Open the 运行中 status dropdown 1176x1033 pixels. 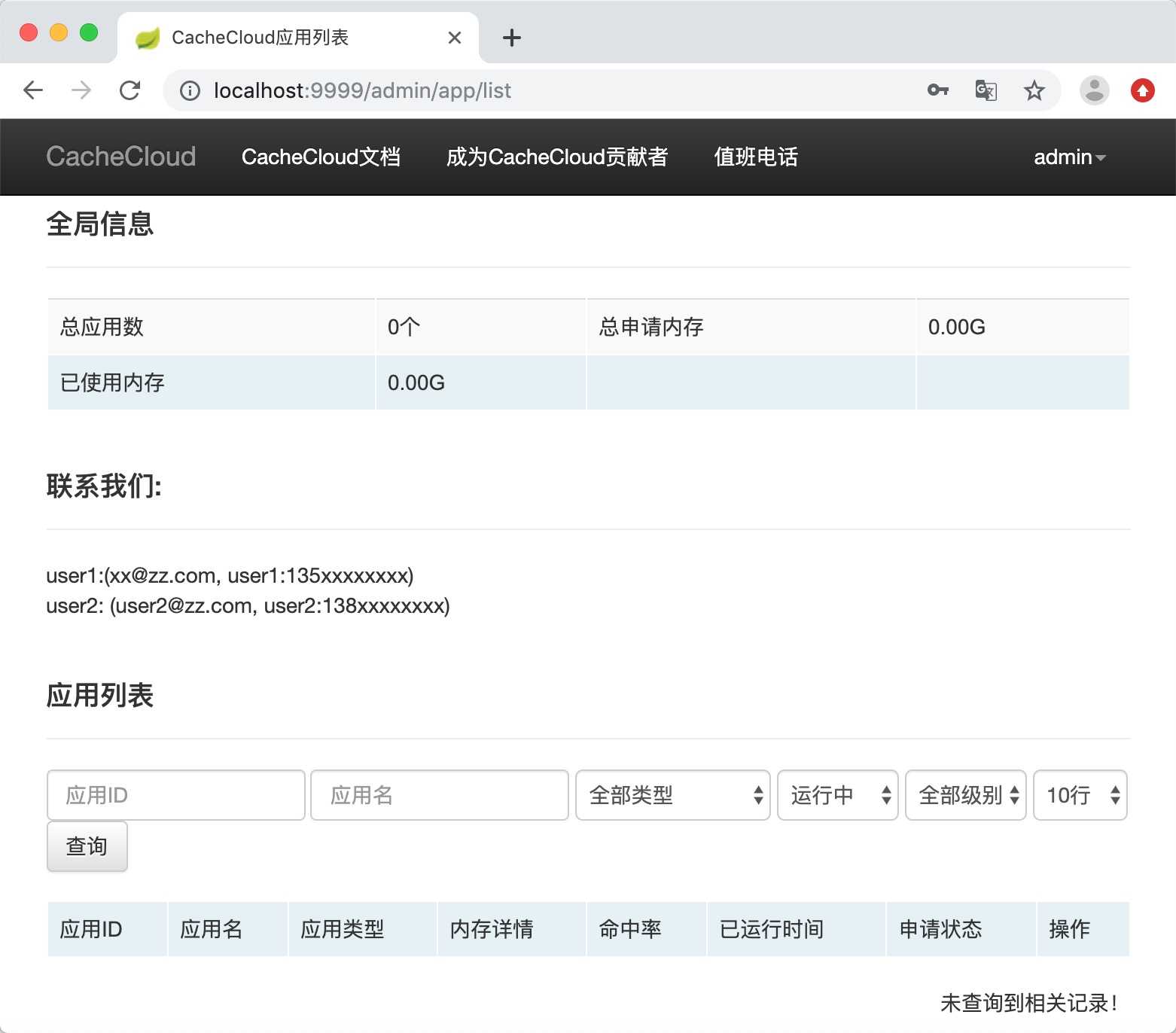pyautogui.click(x=838, y=795)
